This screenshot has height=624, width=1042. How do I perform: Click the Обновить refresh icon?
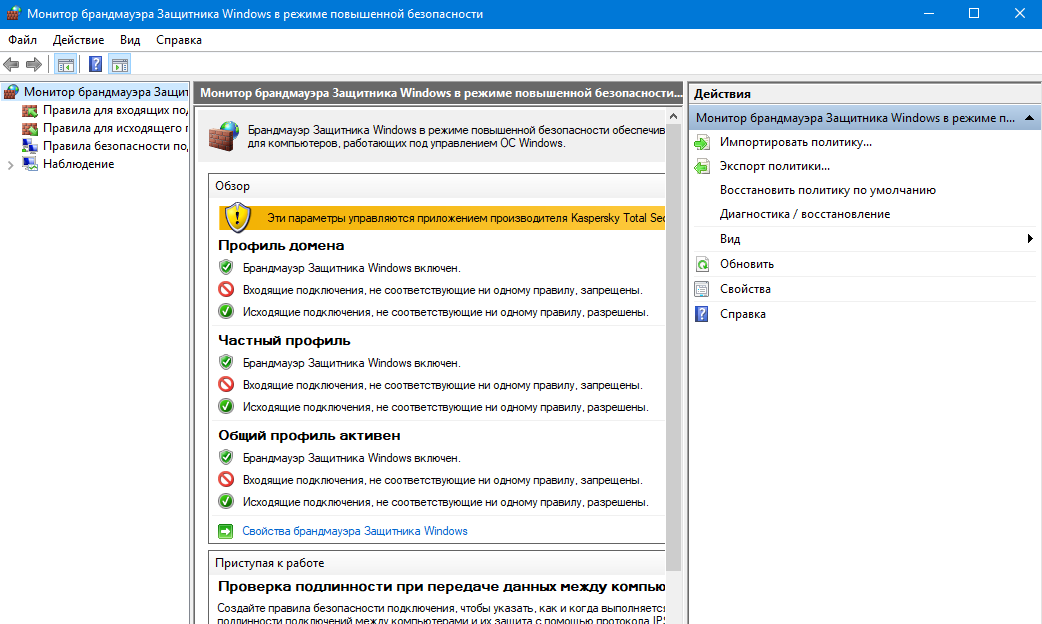pos(702,264)
